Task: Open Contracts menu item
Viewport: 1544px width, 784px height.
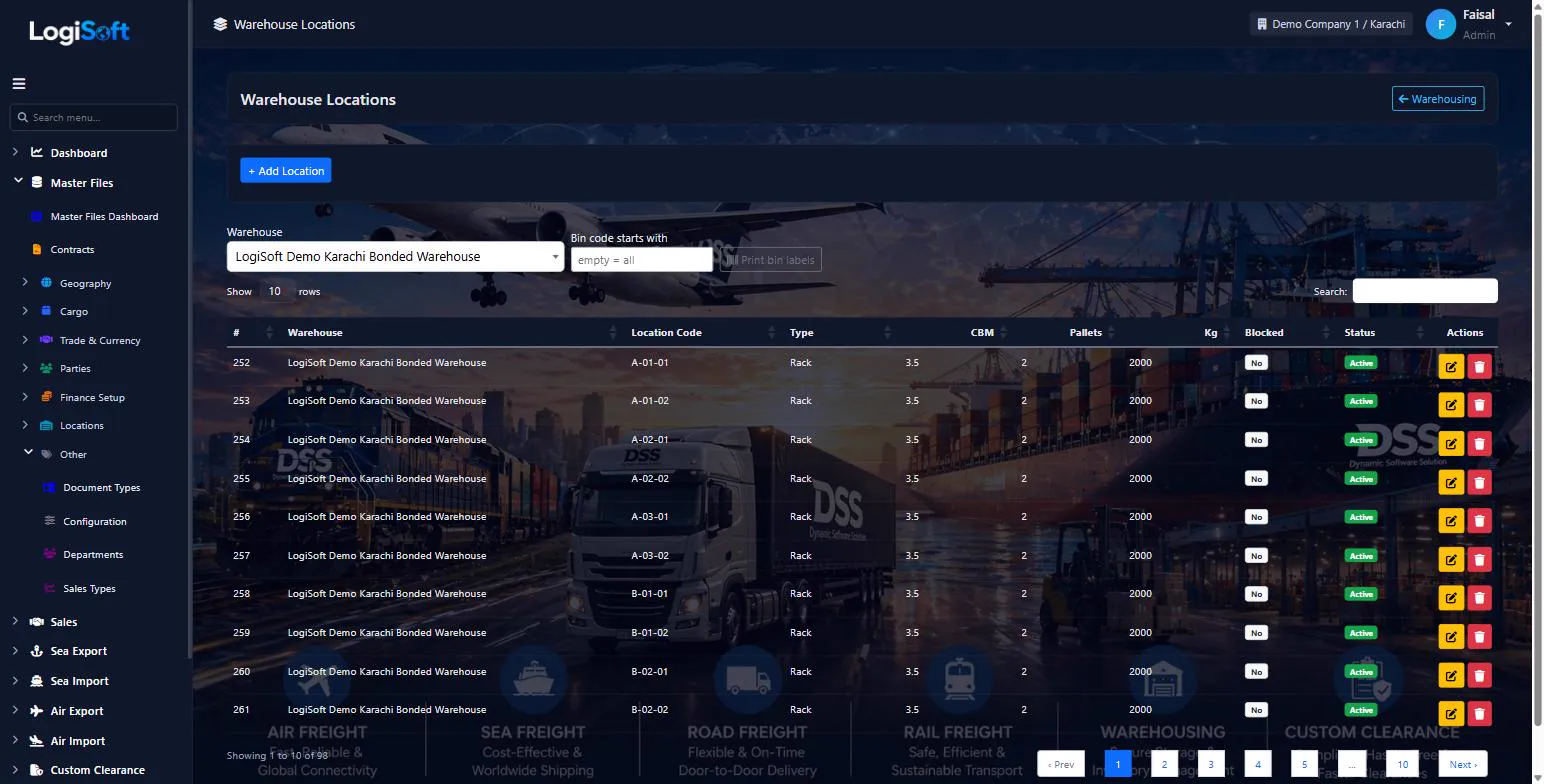Action: 72,250
